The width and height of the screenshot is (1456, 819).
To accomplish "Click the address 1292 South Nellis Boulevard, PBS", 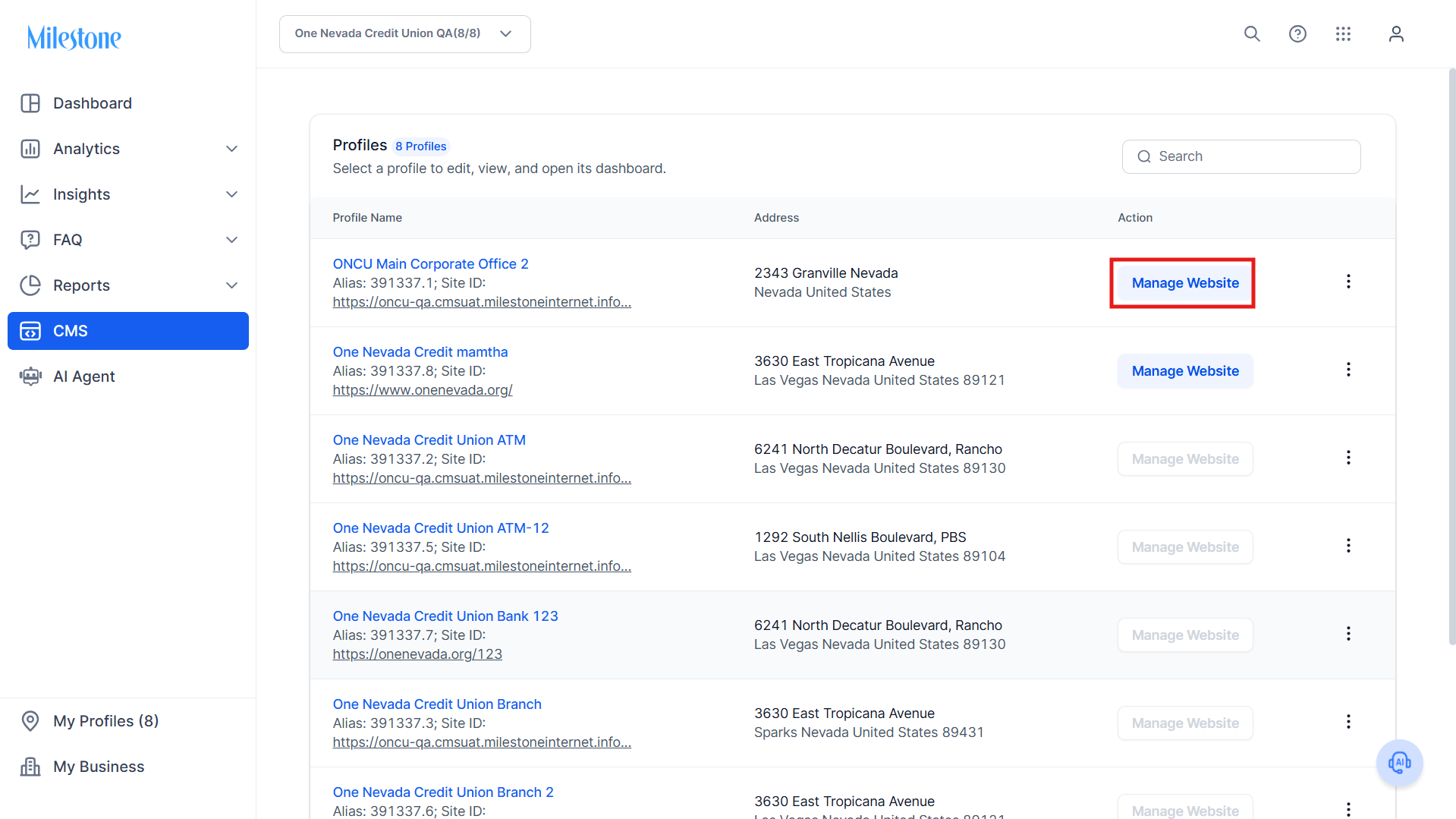I will point(860,537).
